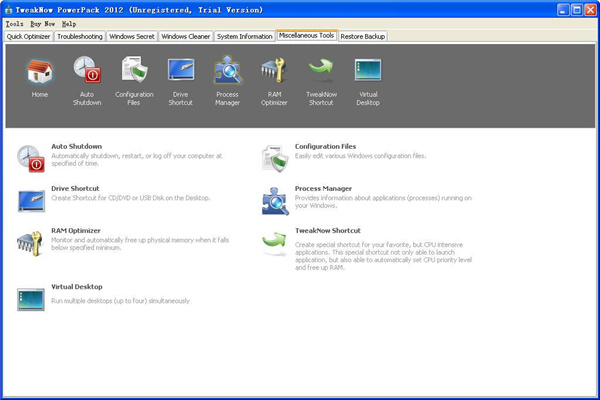
Task: Click 'Automatically shutdown, restart, or log off' description
Action: (137, 160)
